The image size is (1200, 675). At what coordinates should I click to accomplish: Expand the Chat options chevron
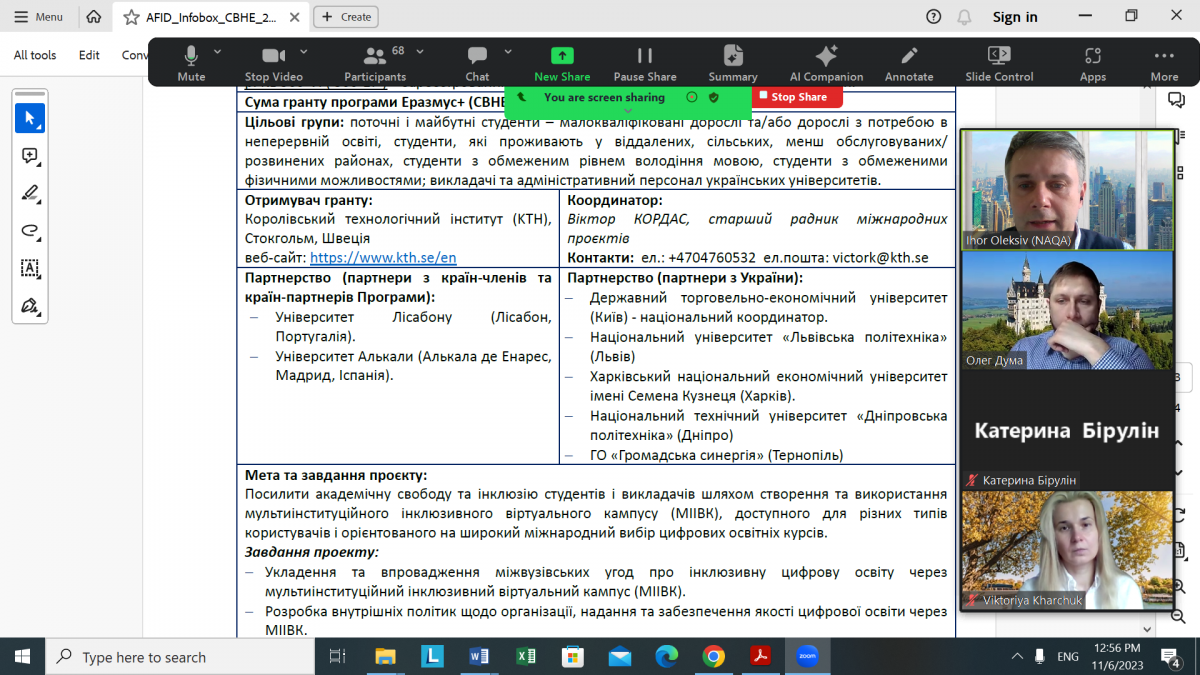pyautogui.click(x=507, y=53)
